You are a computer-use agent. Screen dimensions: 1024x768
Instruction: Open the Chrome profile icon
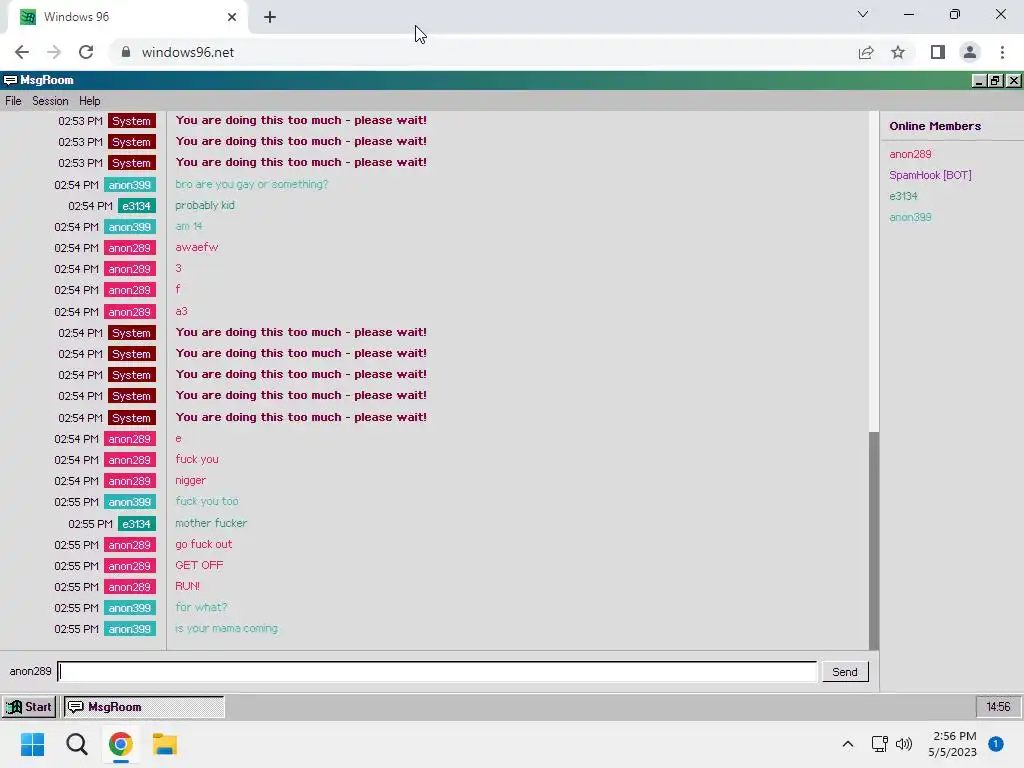[970, 52]
